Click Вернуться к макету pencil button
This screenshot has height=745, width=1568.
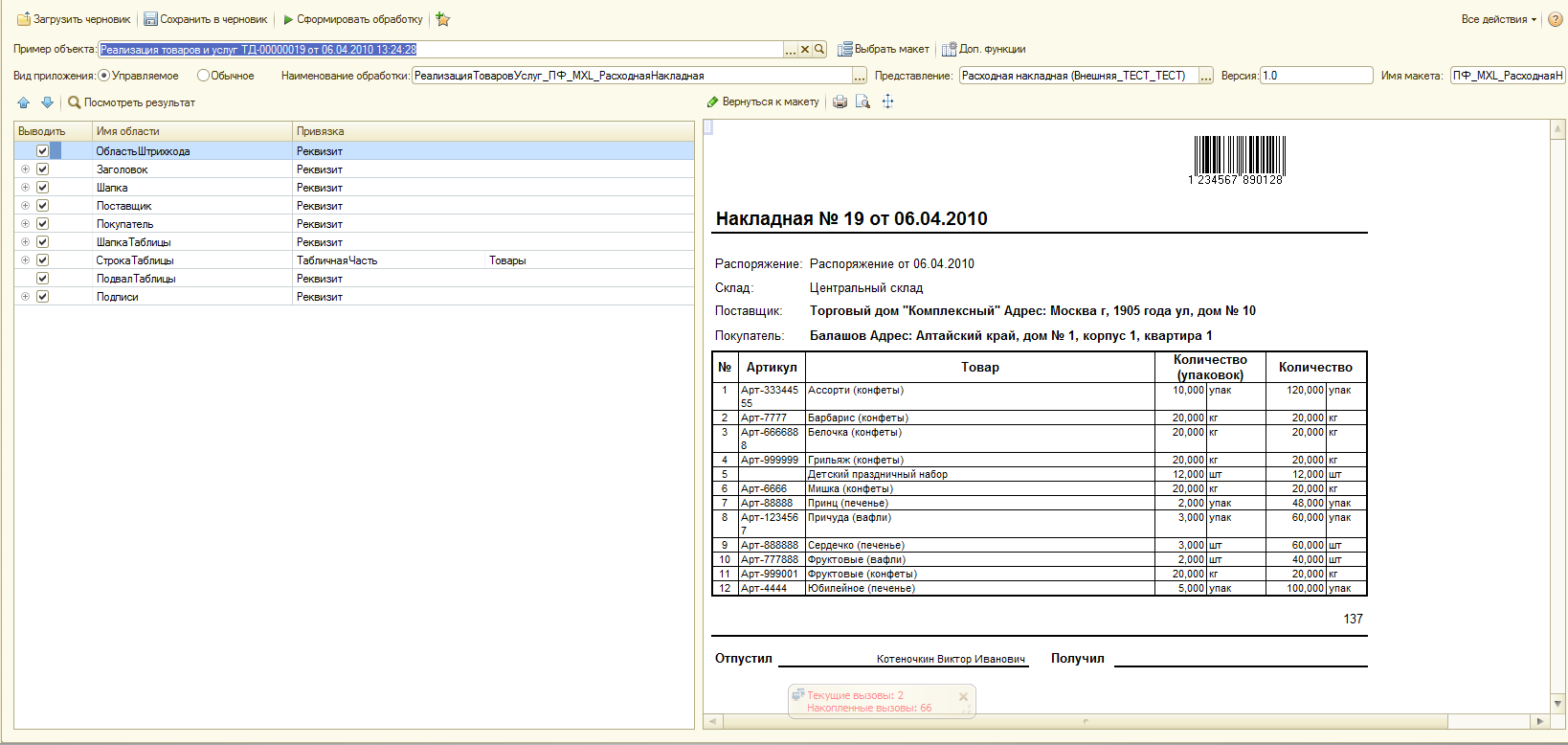[763, 102]
